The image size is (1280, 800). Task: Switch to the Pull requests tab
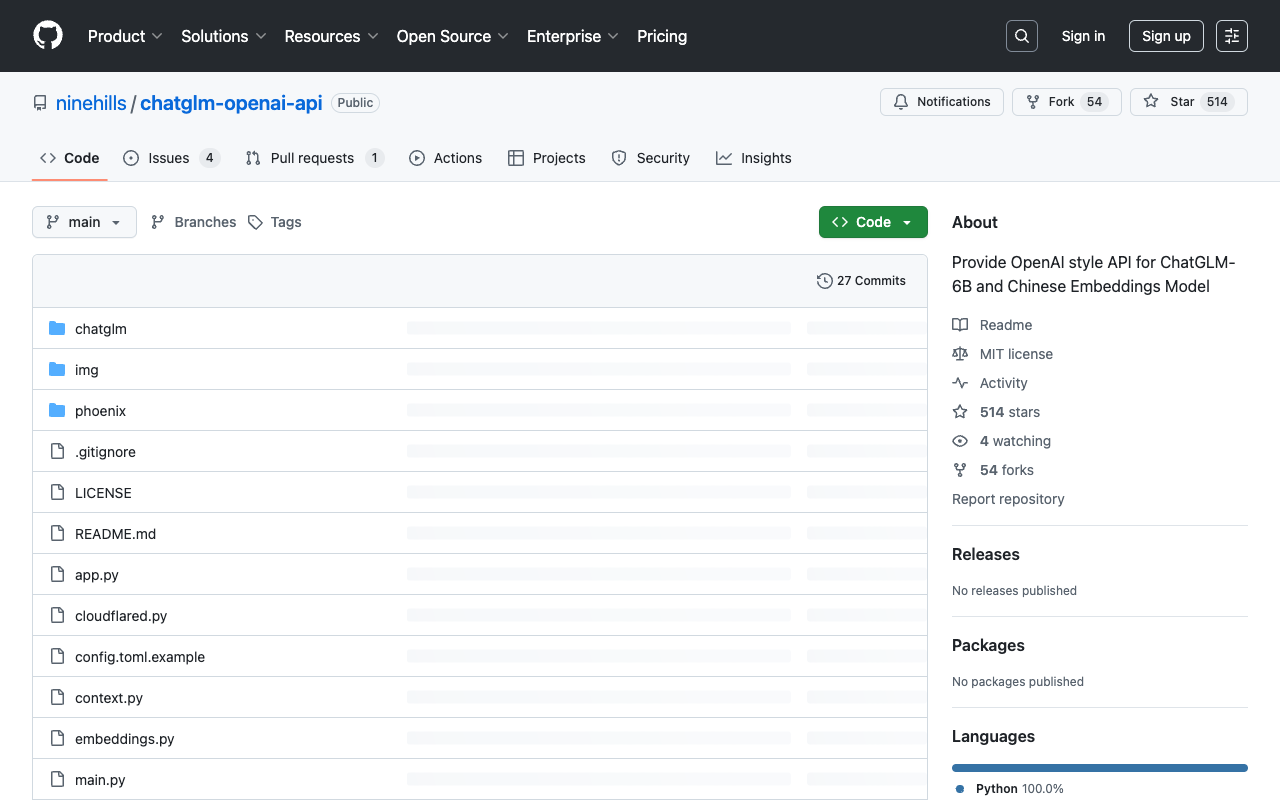point(314,158)
